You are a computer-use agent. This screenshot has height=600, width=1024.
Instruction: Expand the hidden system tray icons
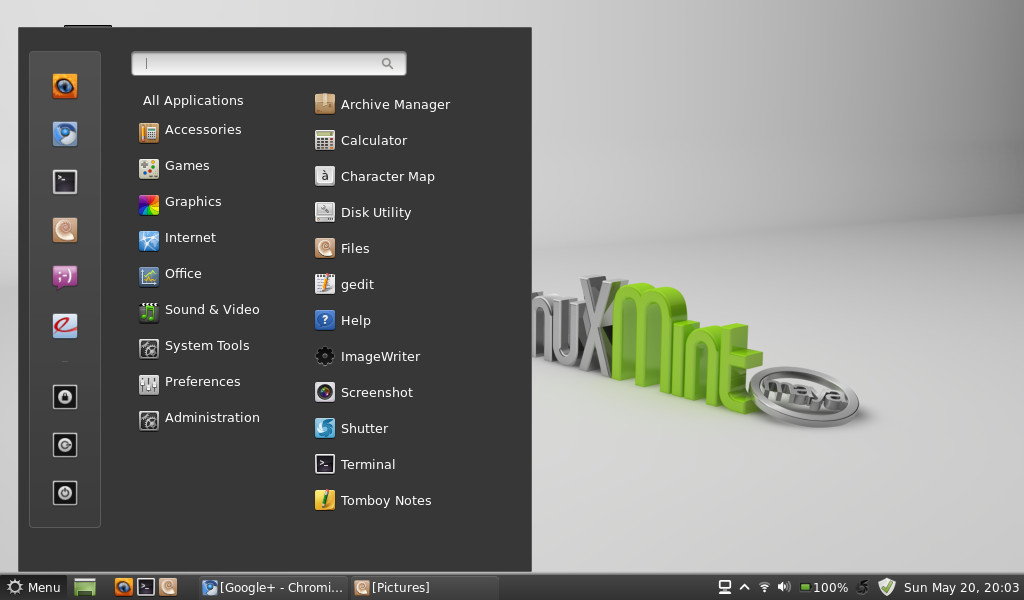[745, 587]
